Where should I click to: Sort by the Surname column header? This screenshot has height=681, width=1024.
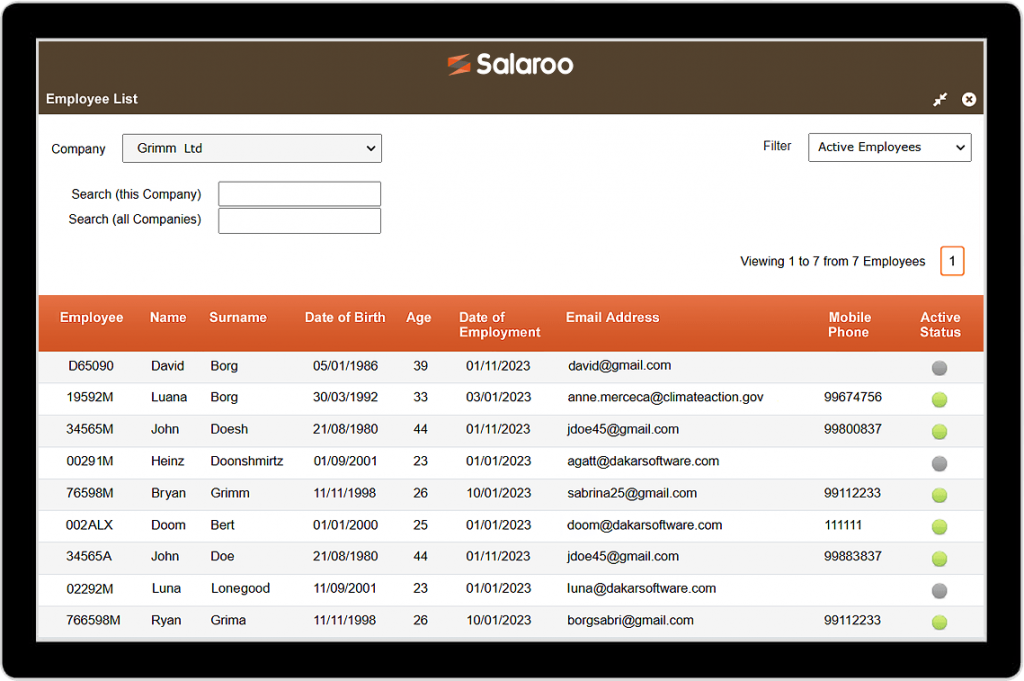238,317
